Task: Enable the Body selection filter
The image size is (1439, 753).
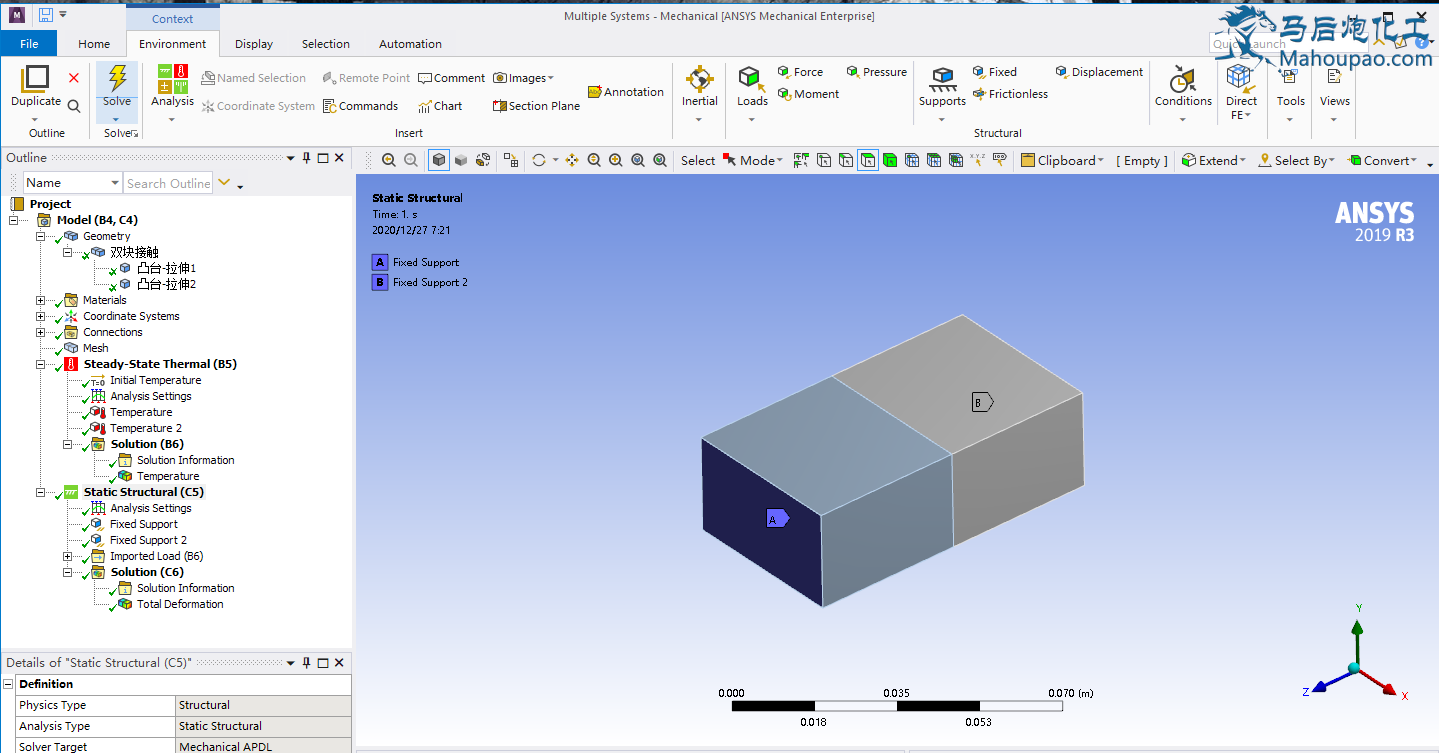Action: coord(890,160)
